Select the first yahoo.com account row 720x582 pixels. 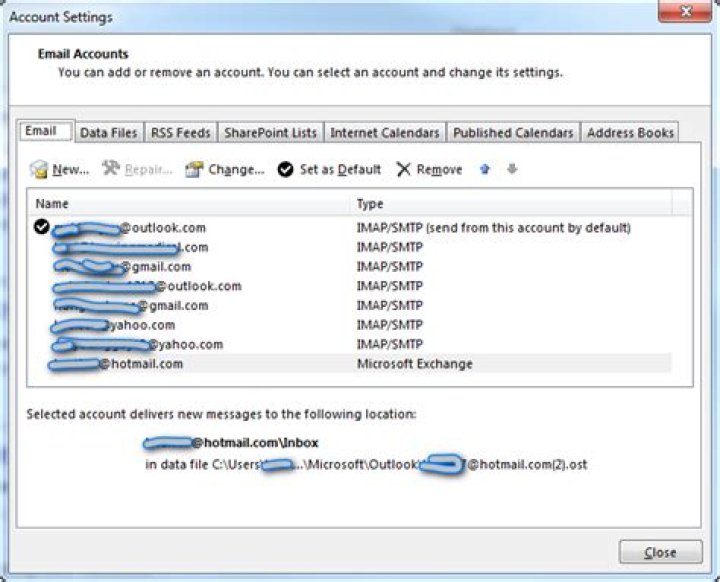(350, 325)
